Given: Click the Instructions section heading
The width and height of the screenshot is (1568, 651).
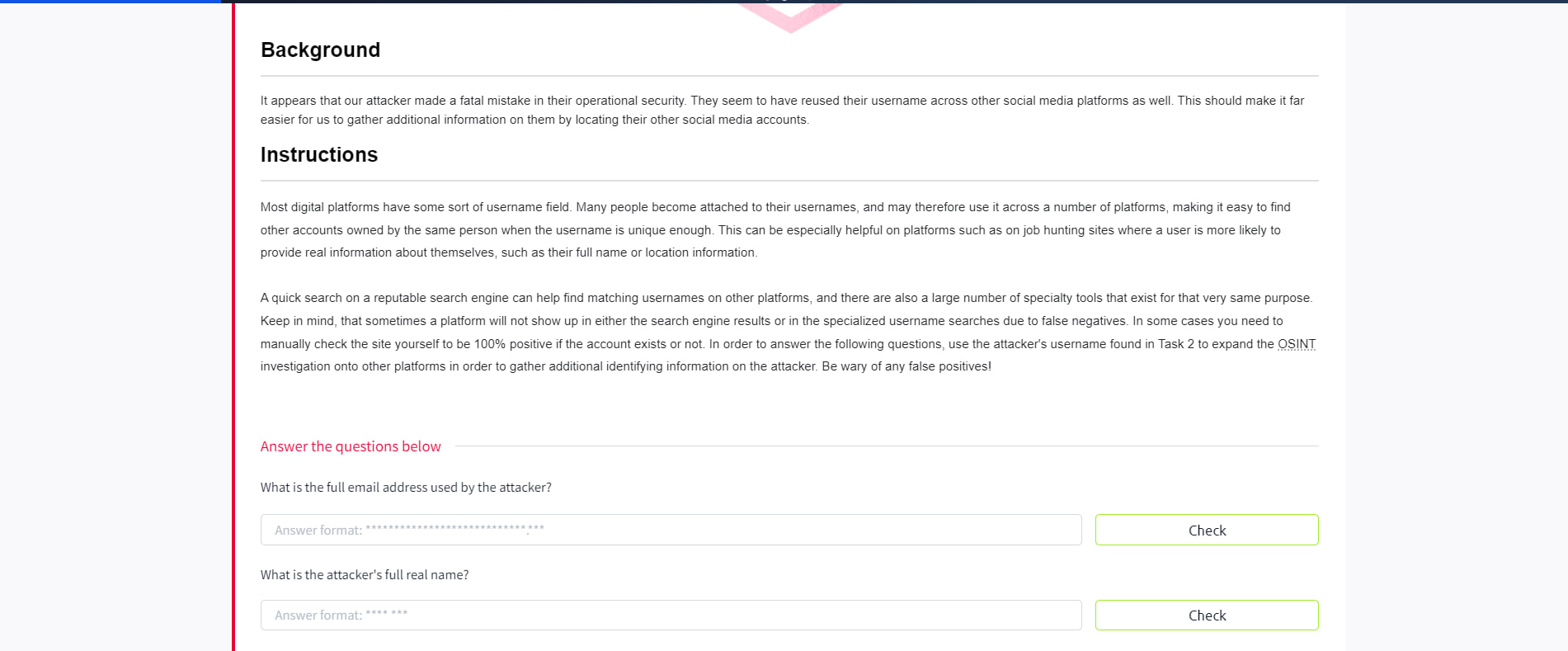Looking at the screenshot, I should (x=318, y=155).
